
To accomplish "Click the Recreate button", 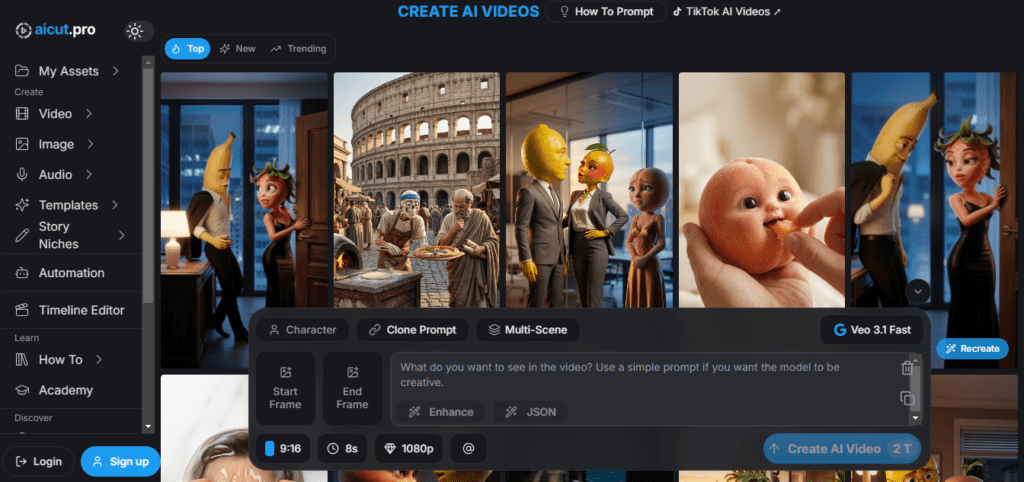I will click(x=972, y=349).
